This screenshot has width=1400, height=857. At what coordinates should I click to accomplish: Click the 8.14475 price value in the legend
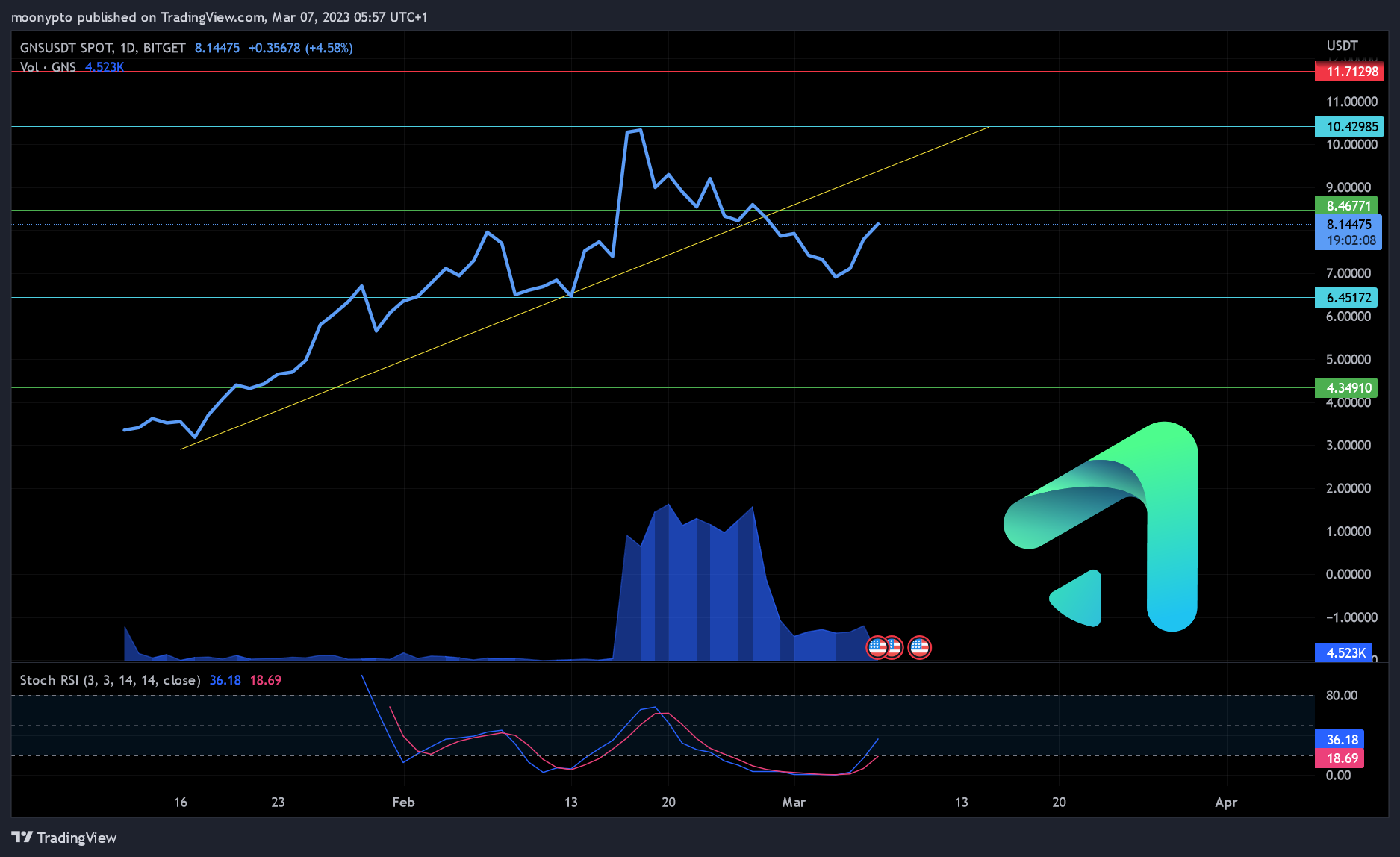point(217,48)
